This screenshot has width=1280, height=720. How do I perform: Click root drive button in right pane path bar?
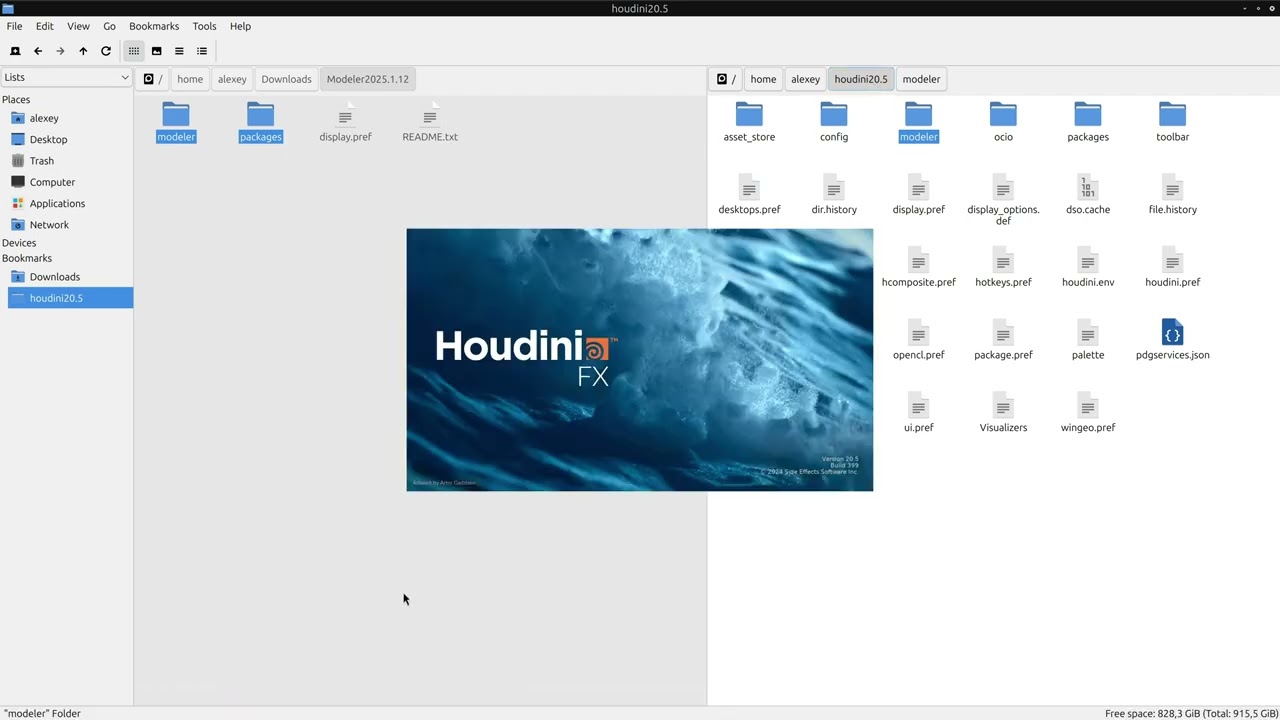pyautogui.click(x=726, y=79)
